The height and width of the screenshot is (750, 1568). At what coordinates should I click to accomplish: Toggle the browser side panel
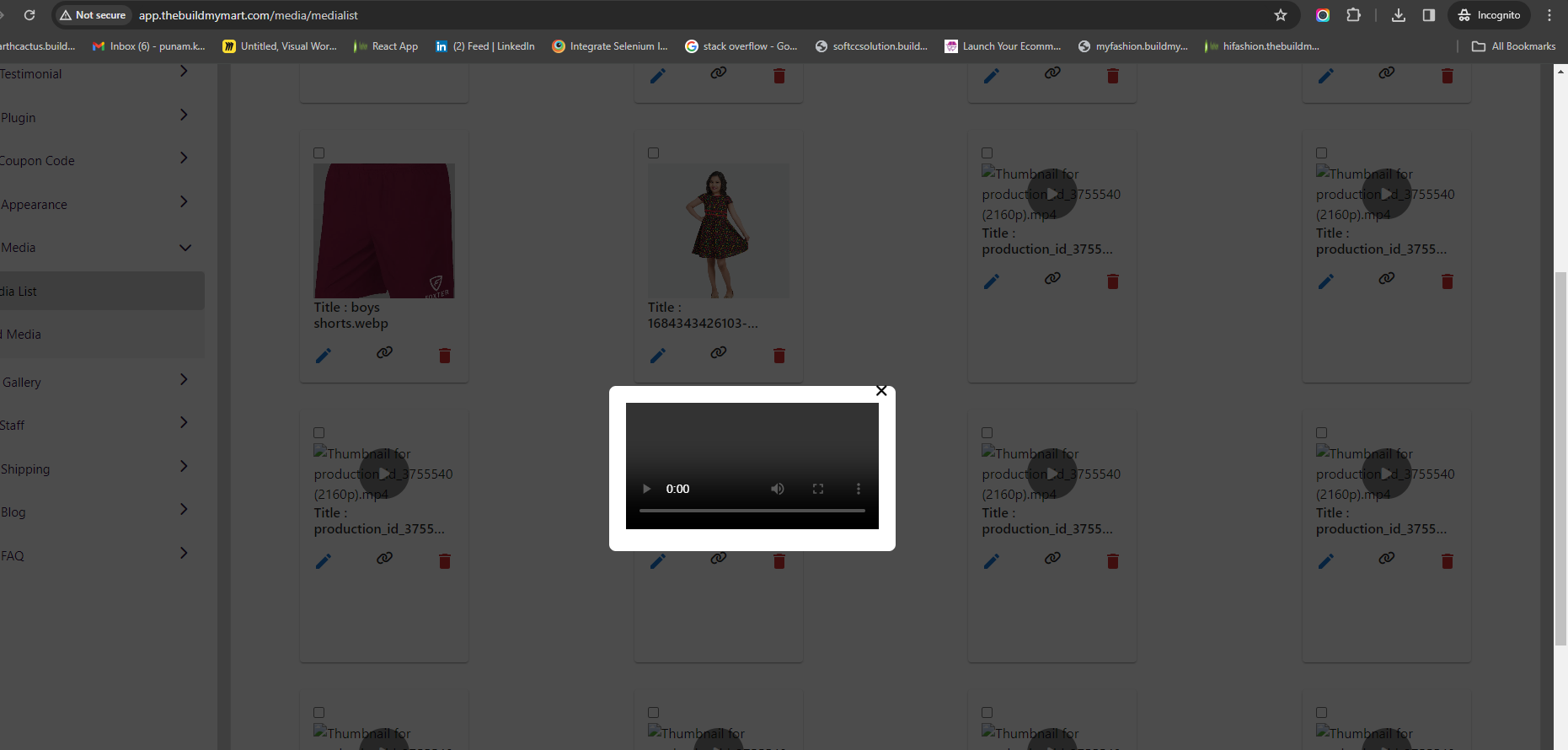click(x=1429, y=15)
